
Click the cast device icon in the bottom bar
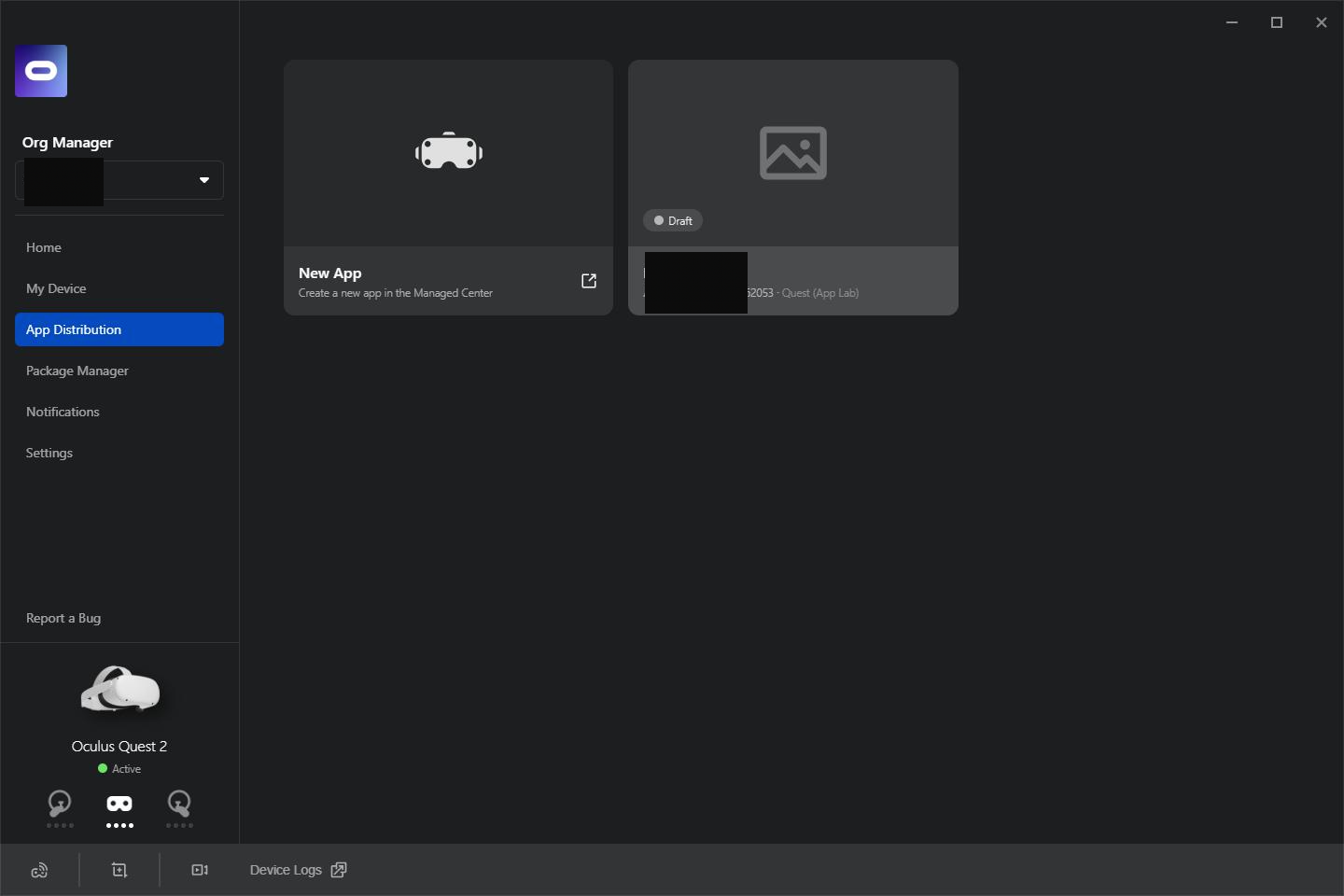click(39, 870)
